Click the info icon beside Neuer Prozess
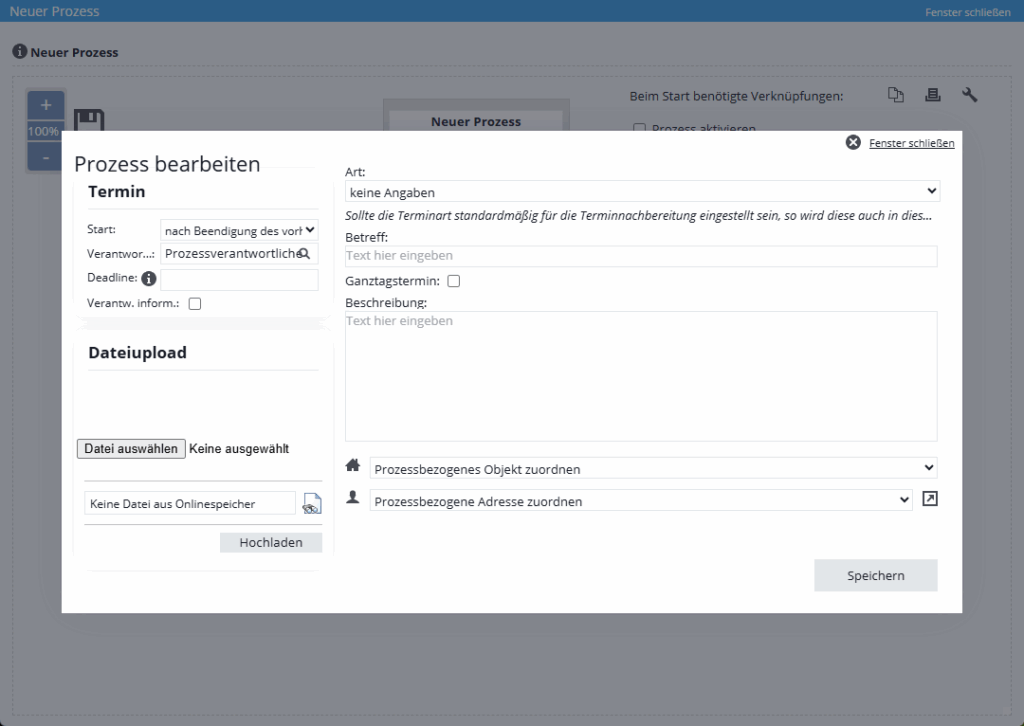This screenshot has height=726, width=1024. 19,51
